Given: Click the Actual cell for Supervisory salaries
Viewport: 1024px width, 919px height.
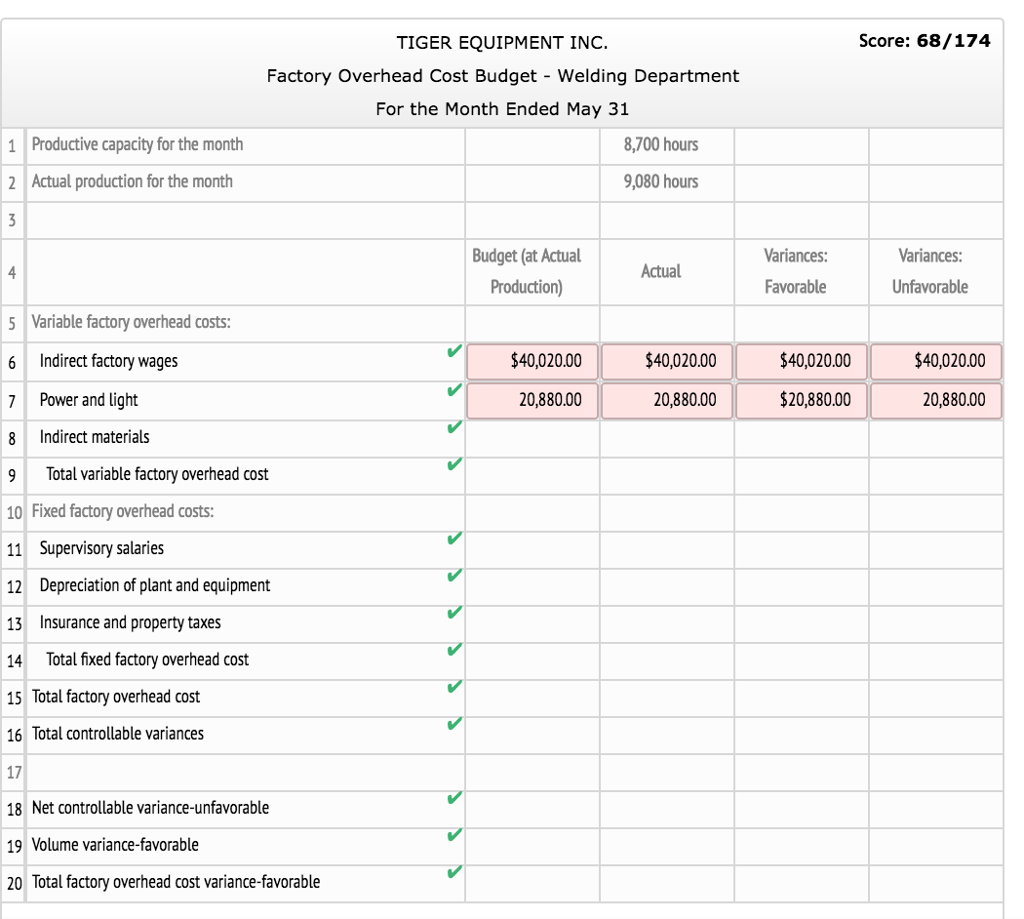Looking at the screenshot, I should 667,549.
